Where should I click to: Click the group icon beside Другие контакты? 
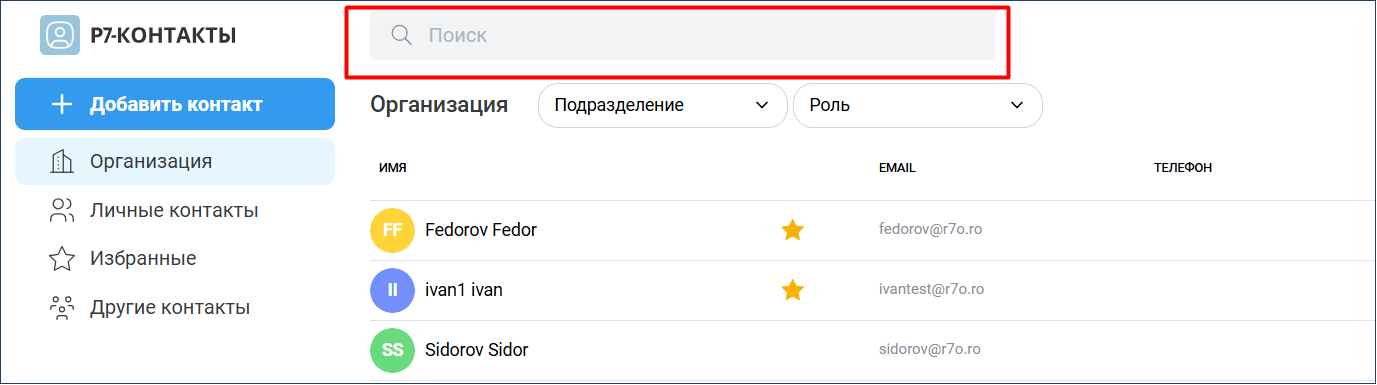pos(62,307)
